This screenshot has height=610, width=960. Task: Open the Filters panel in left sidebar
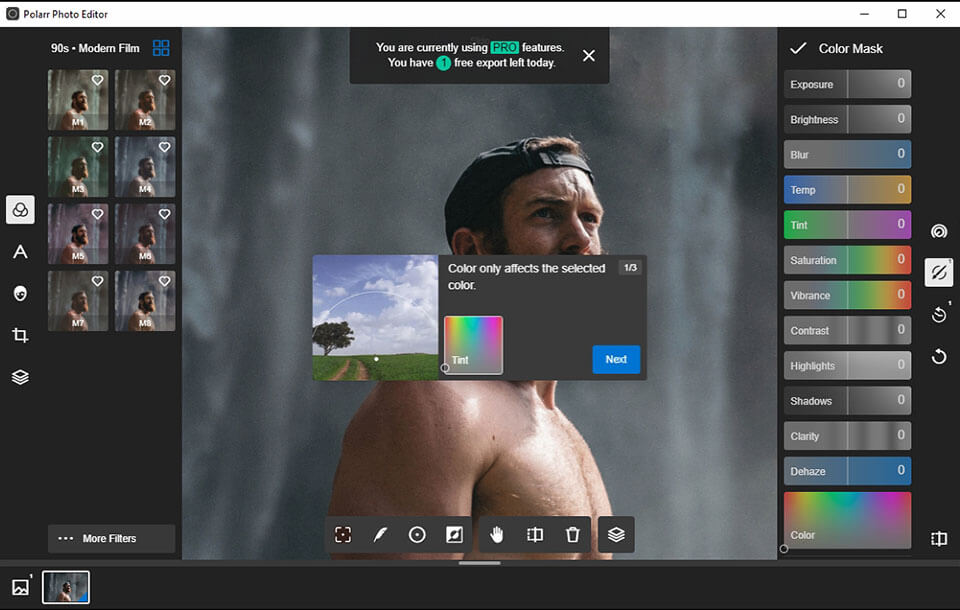pos(20,210)
